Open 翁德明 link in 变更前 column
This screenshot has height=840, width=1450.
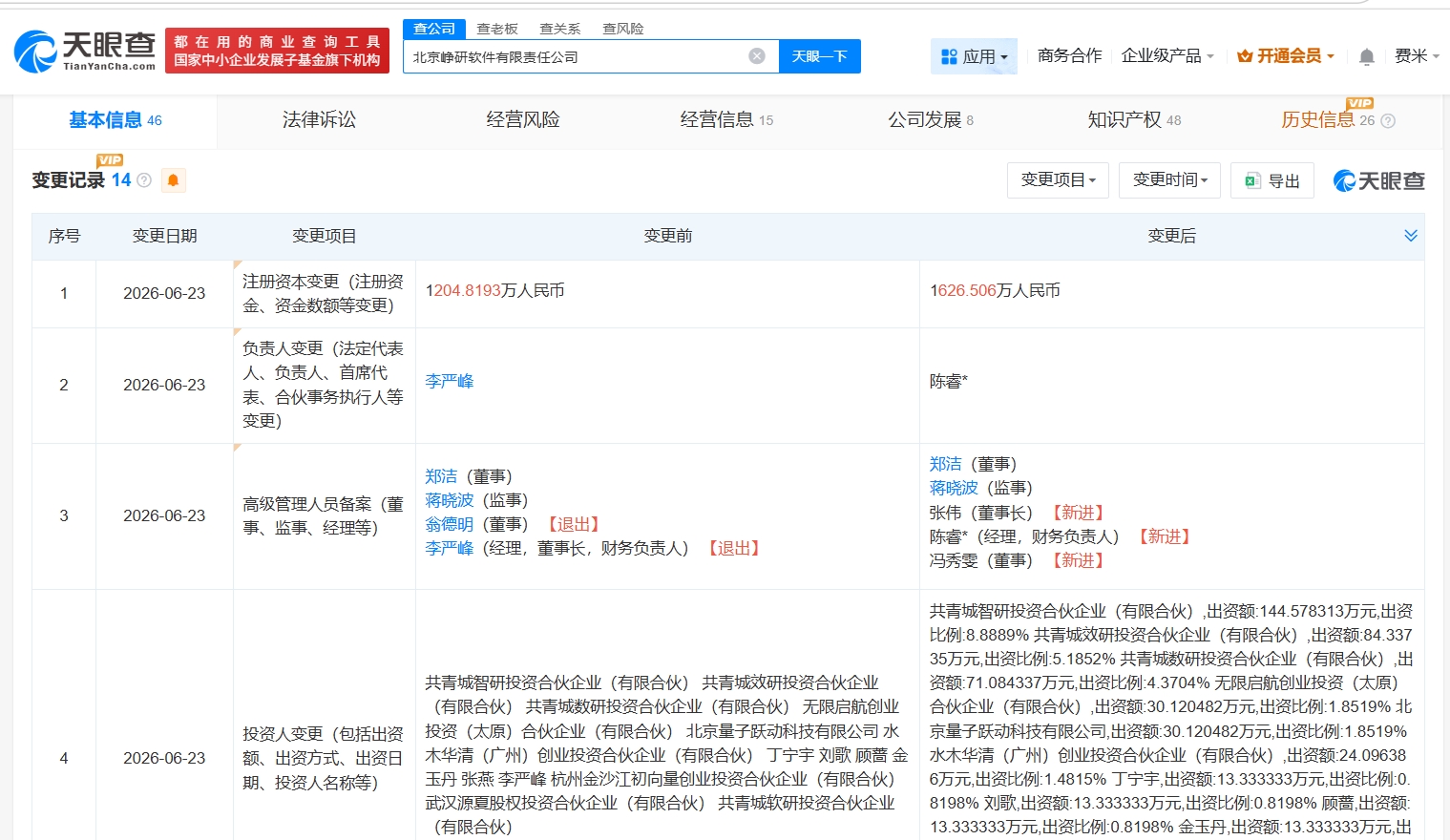tap(449, 524)
